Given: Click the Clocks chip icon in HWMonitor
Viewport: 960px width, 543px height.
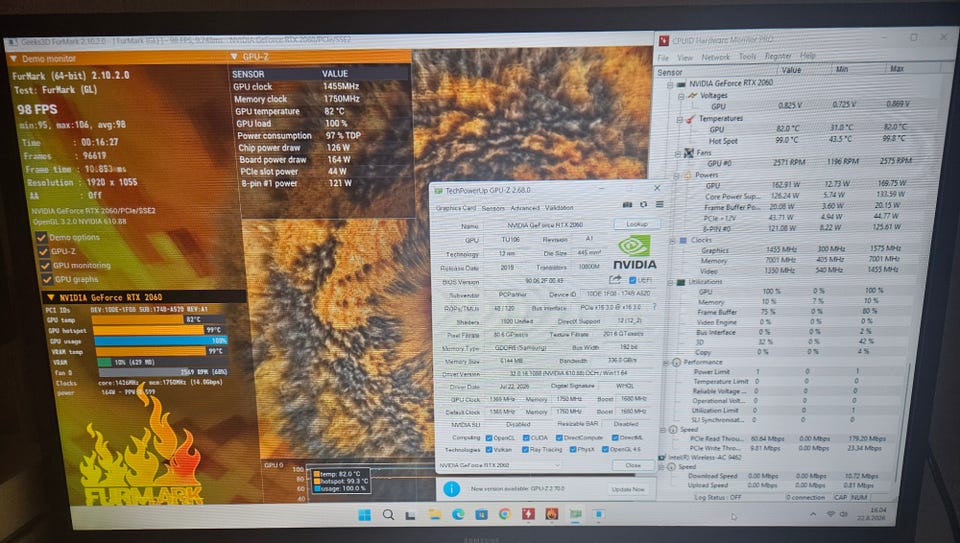Looking at the screenshot, I should pos(683,240).
